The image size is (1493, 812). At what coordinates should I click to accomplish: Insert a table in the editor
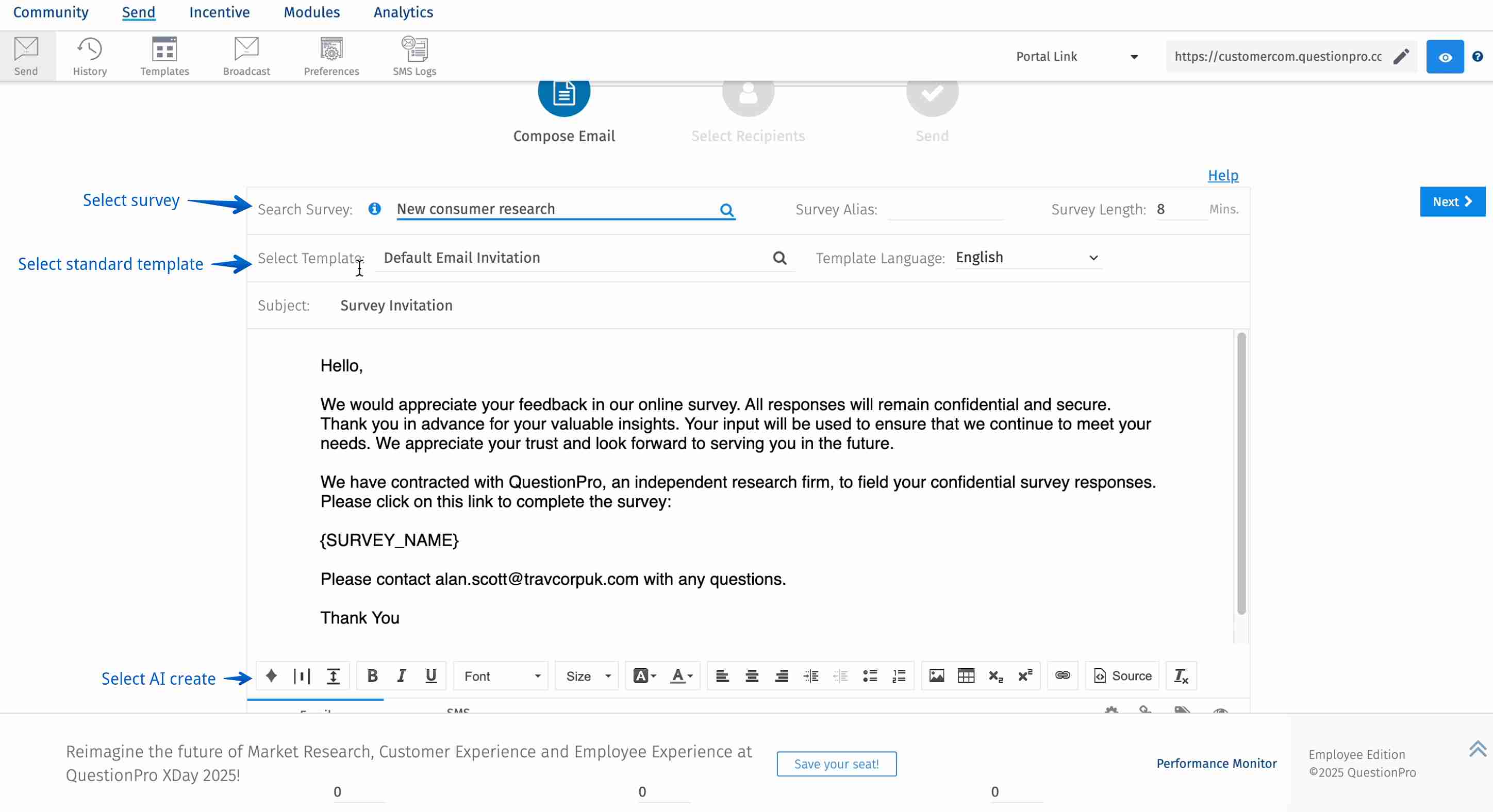point(966,675)
